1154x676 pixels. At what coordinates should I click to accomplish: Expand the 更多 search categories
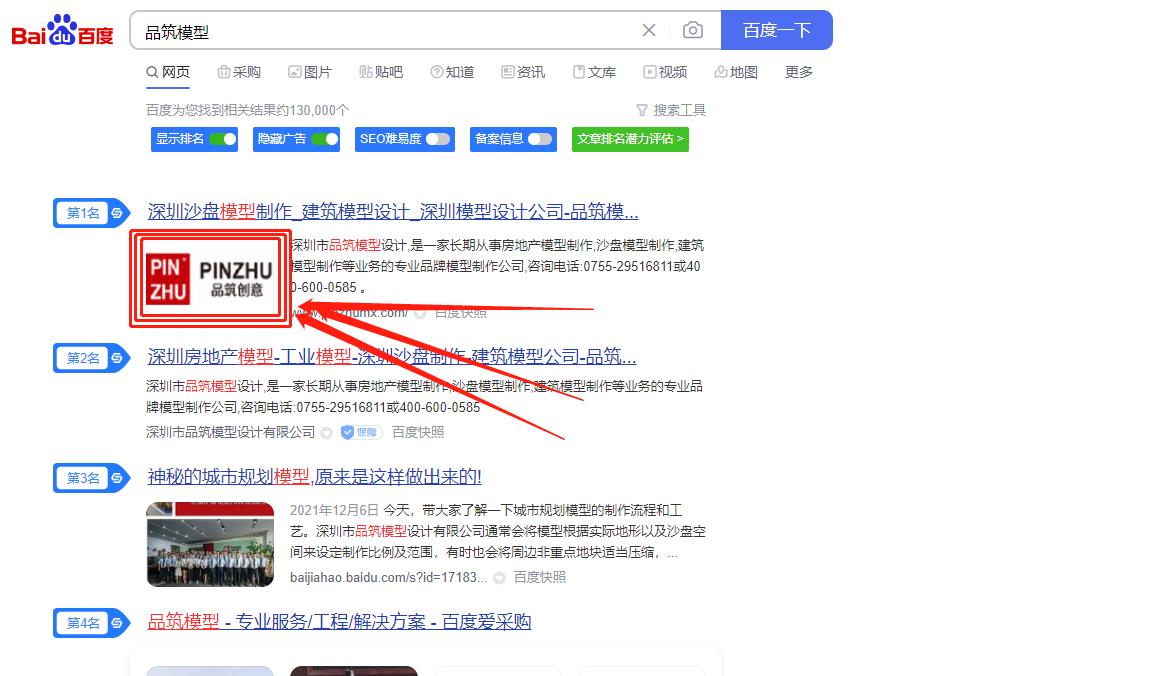coord(799,72)
